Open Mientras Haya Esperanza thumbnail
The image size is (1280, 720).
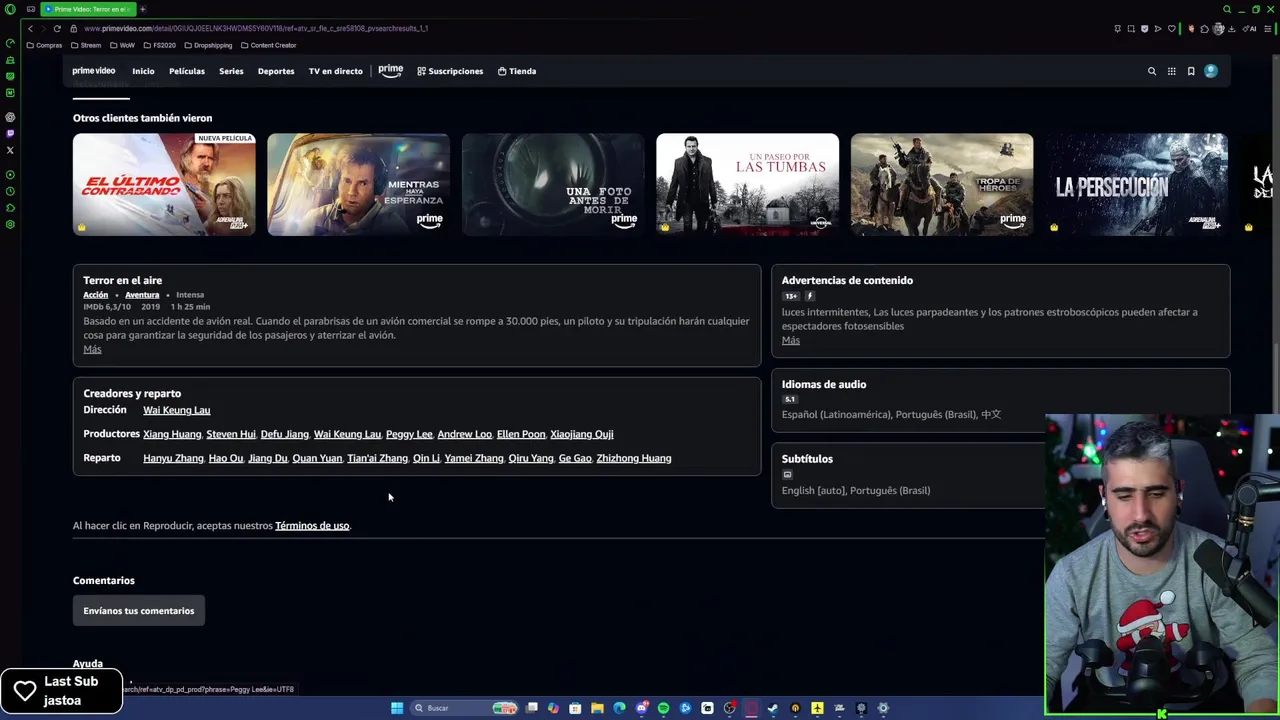pyautogui.click(x=358, y=185)
